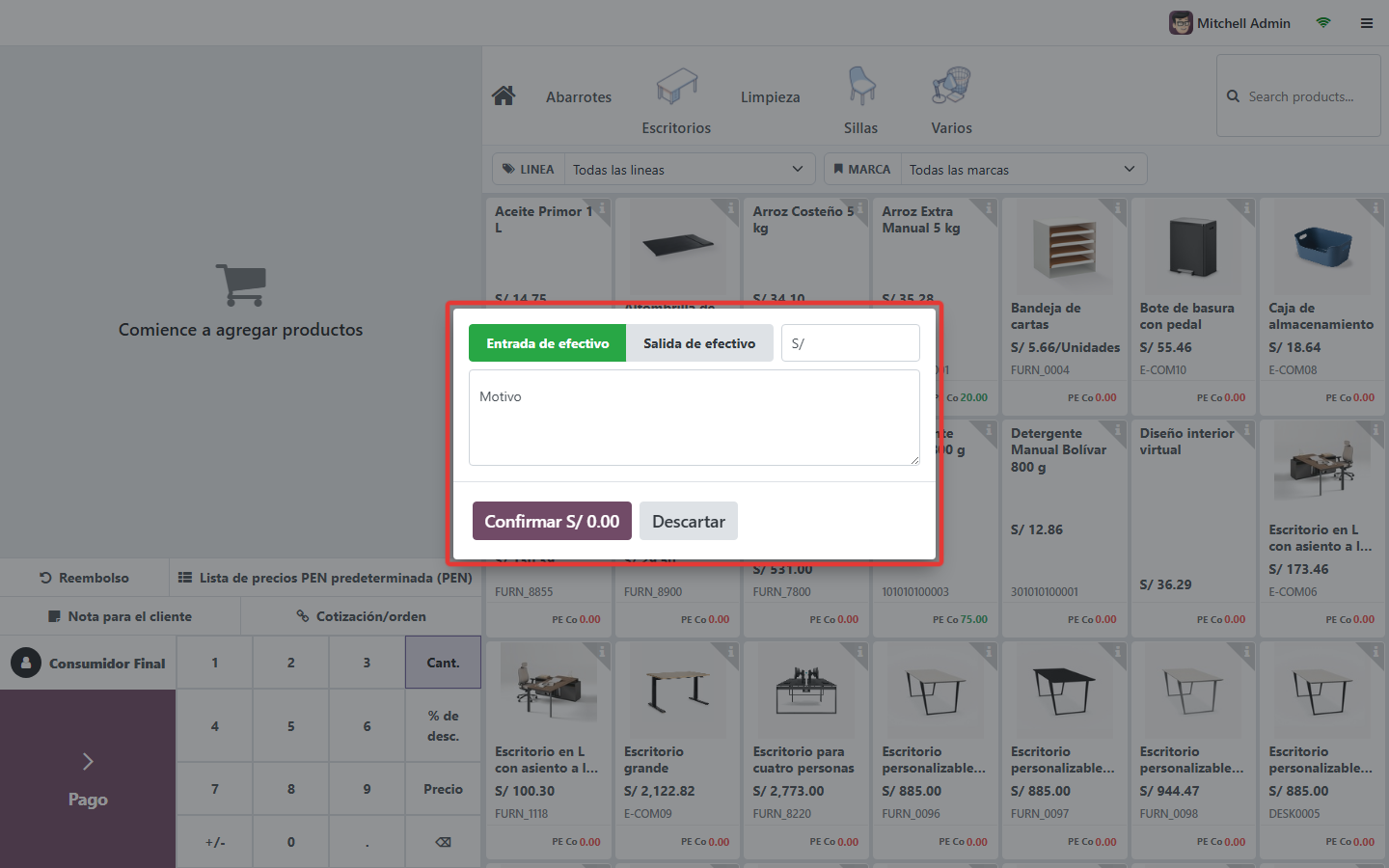The image size is (1389, 868).
Task: Add a Nota para el cliente
Action: [120, 616]
